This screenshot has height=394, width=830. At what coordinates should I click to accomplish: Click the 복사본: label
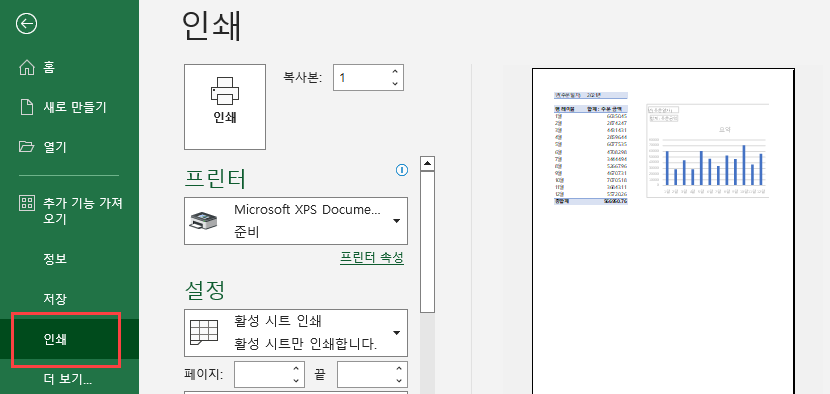click(303, 77)
